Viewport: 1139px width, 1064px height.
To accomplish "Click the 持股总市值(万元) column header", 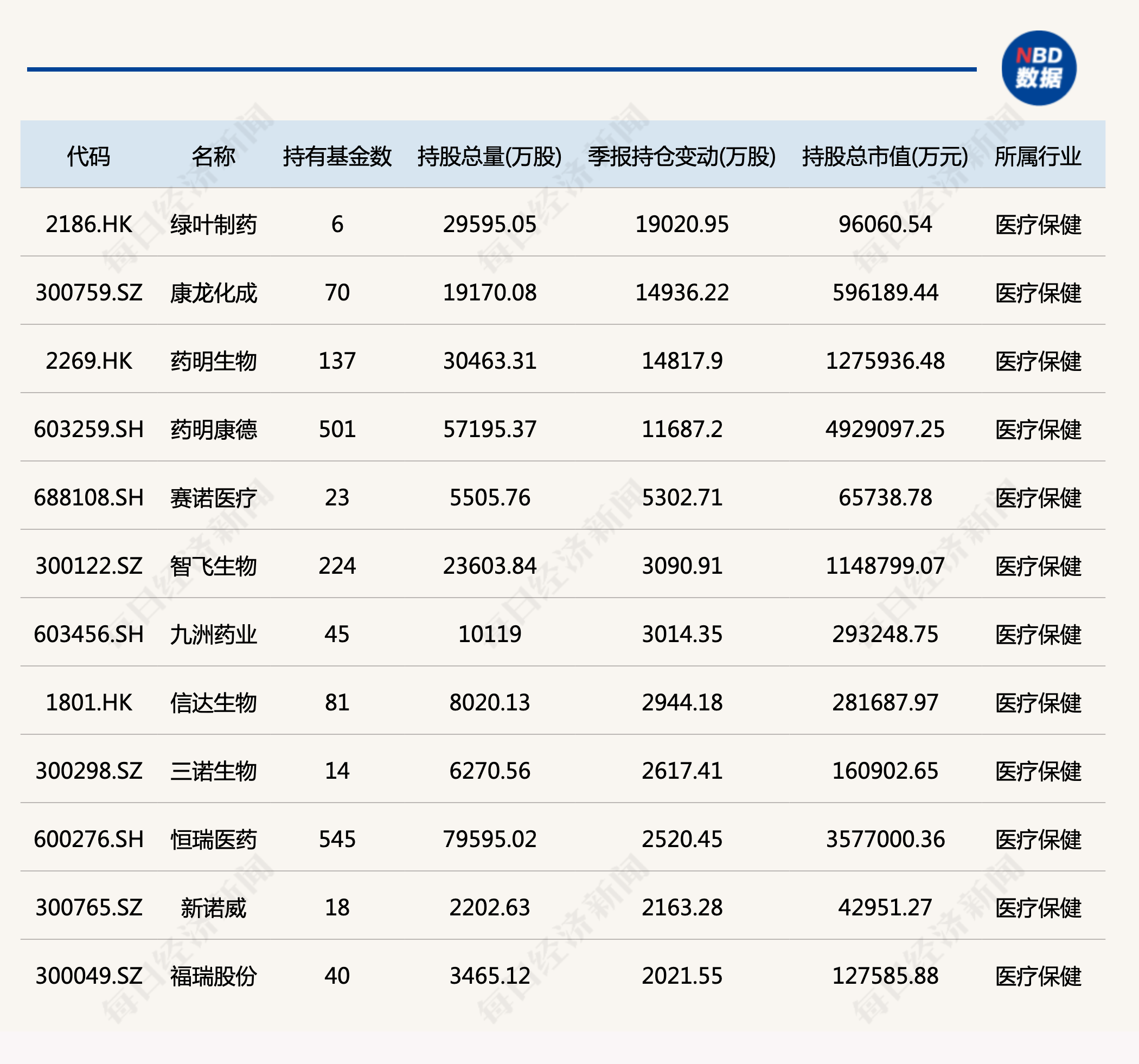I will click(885, 156).
